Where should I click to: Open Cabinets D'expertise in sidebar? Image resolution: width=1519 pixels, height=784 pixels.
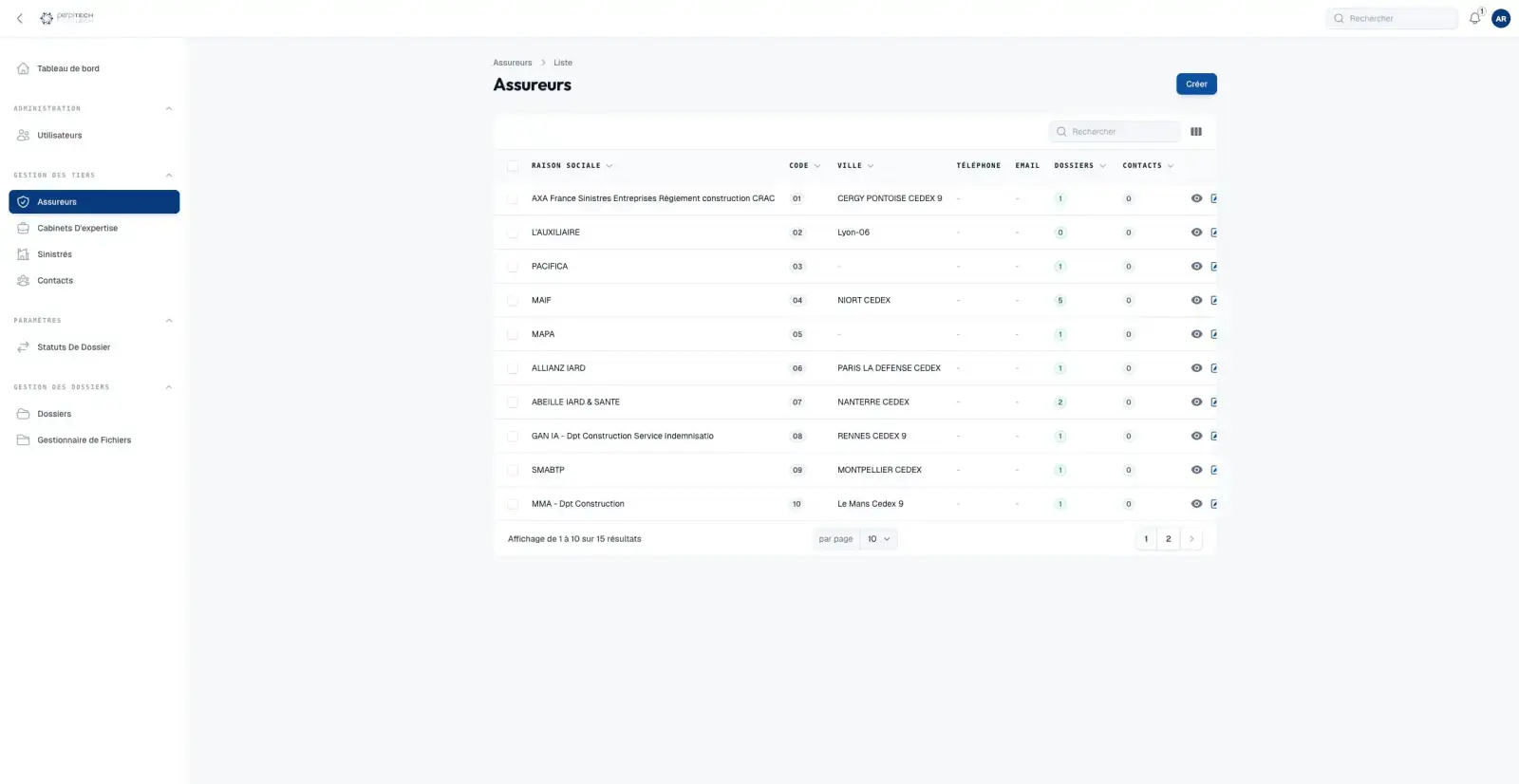[94, 229]
